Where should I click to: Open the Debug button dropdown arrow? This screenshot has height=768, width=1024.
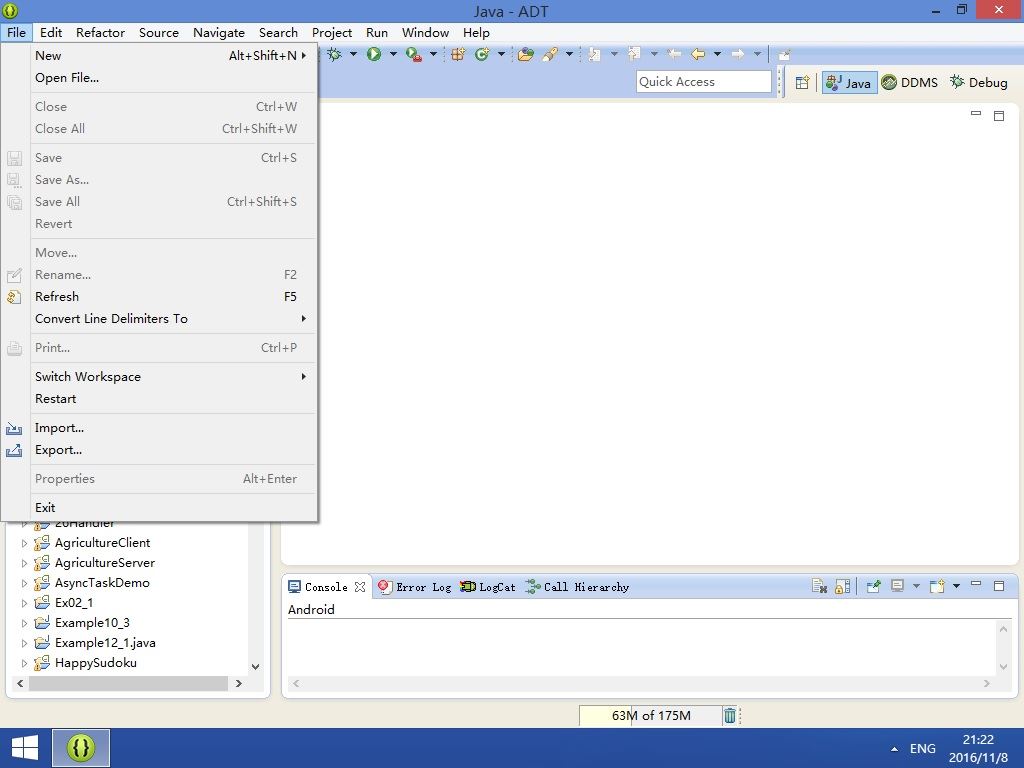353,54
